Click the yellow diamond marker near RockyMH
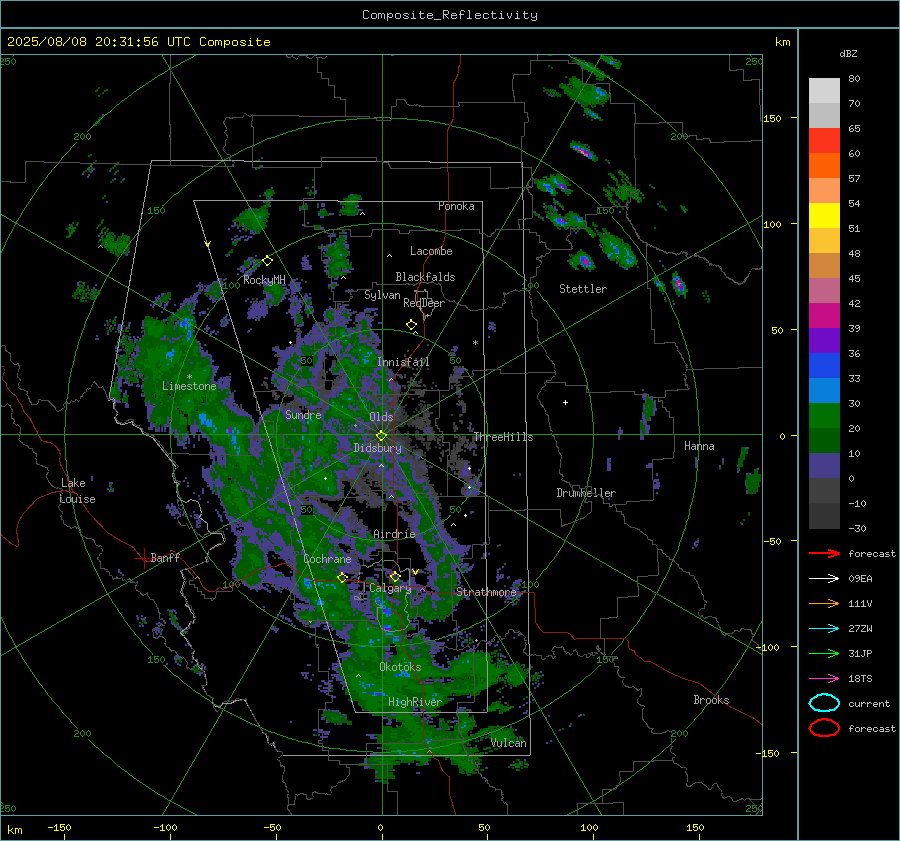The image size is (900, 841). [x=267, y=261]
